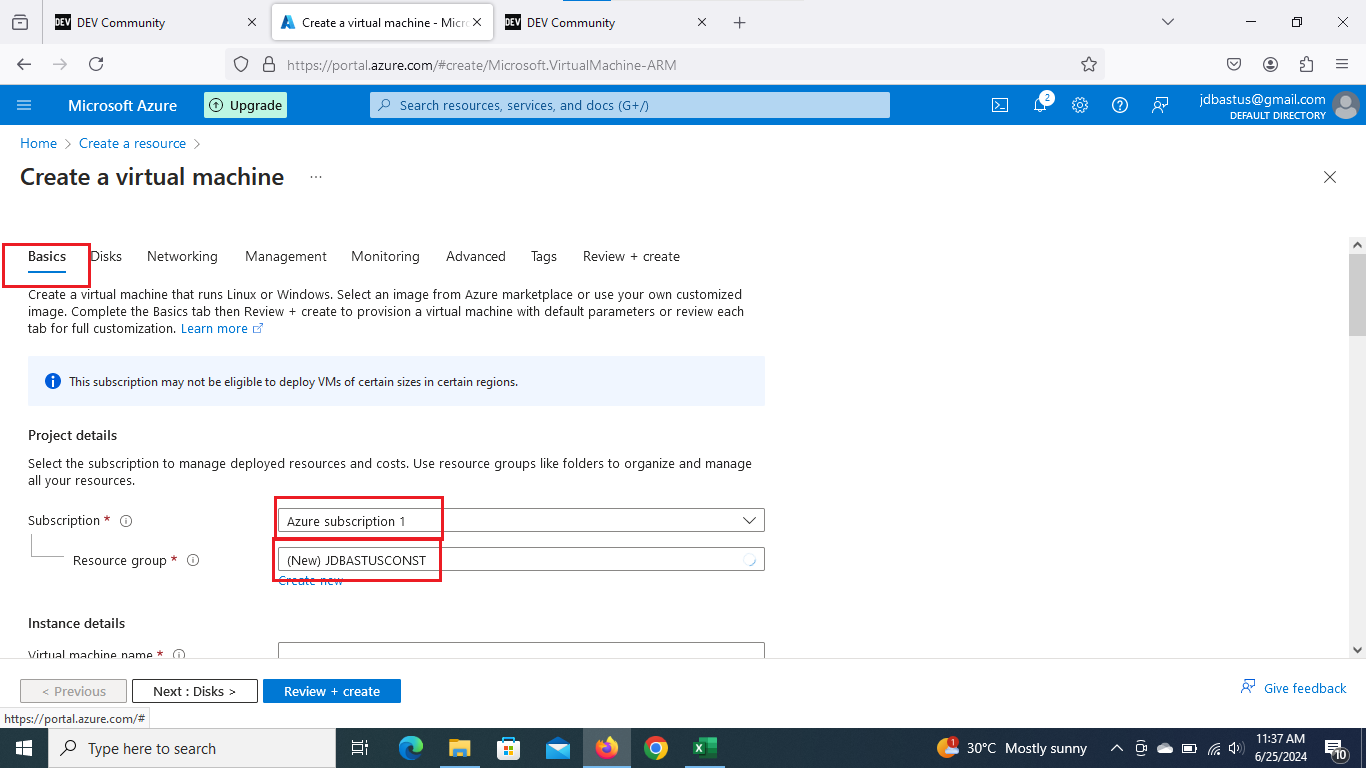Switch to the Advanced tab
Screen dimensions: 1366x768
476,257
